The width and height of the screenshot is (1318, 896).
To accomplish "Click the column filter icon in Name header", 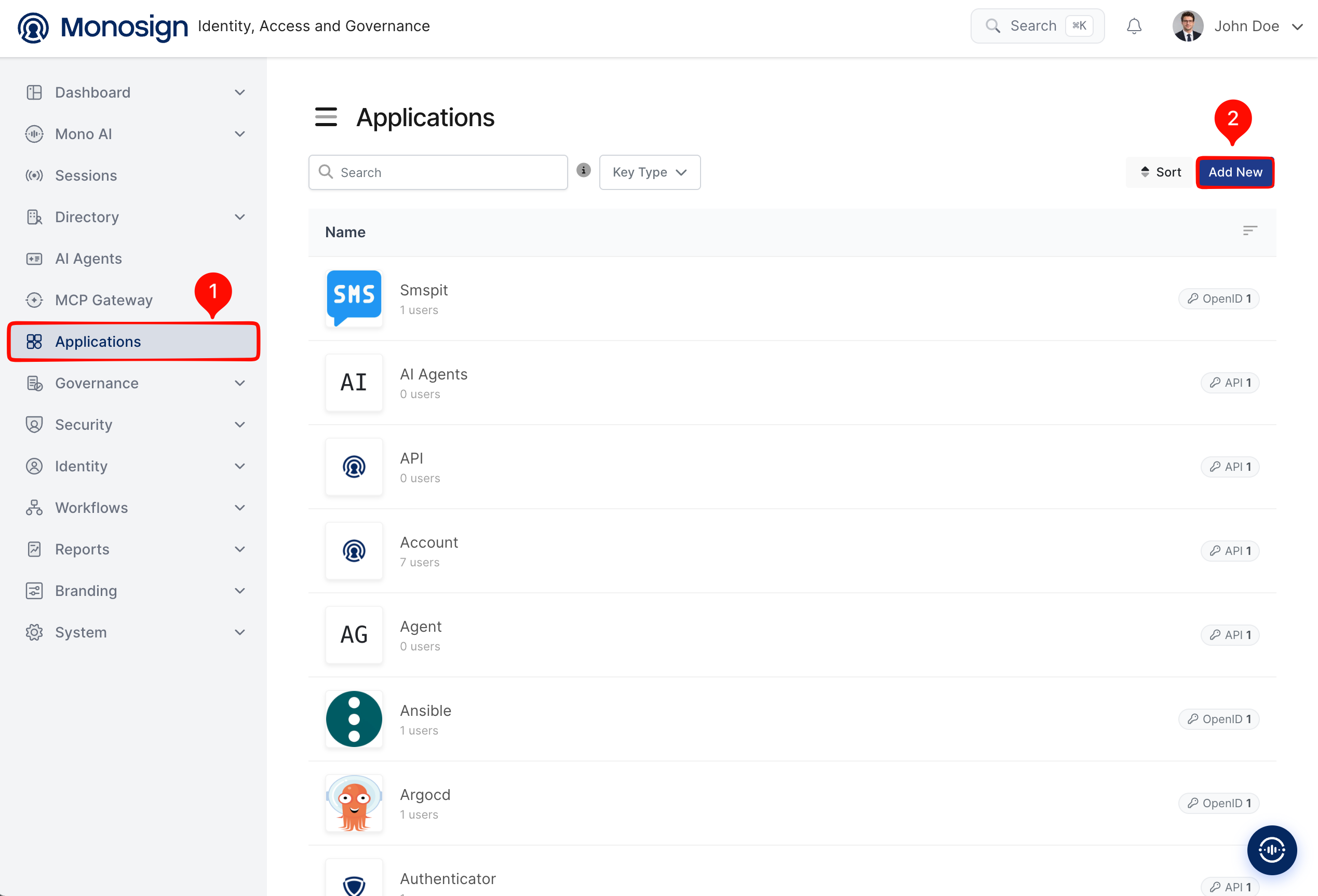I will point(1250,231).
